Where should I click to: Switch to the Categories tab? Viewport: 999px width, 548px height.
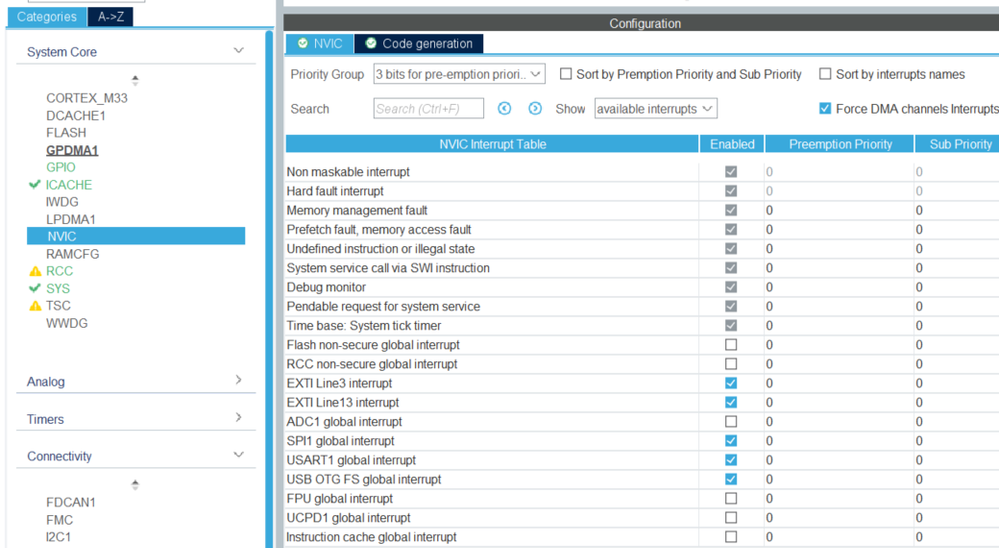(x=47, y=17)
